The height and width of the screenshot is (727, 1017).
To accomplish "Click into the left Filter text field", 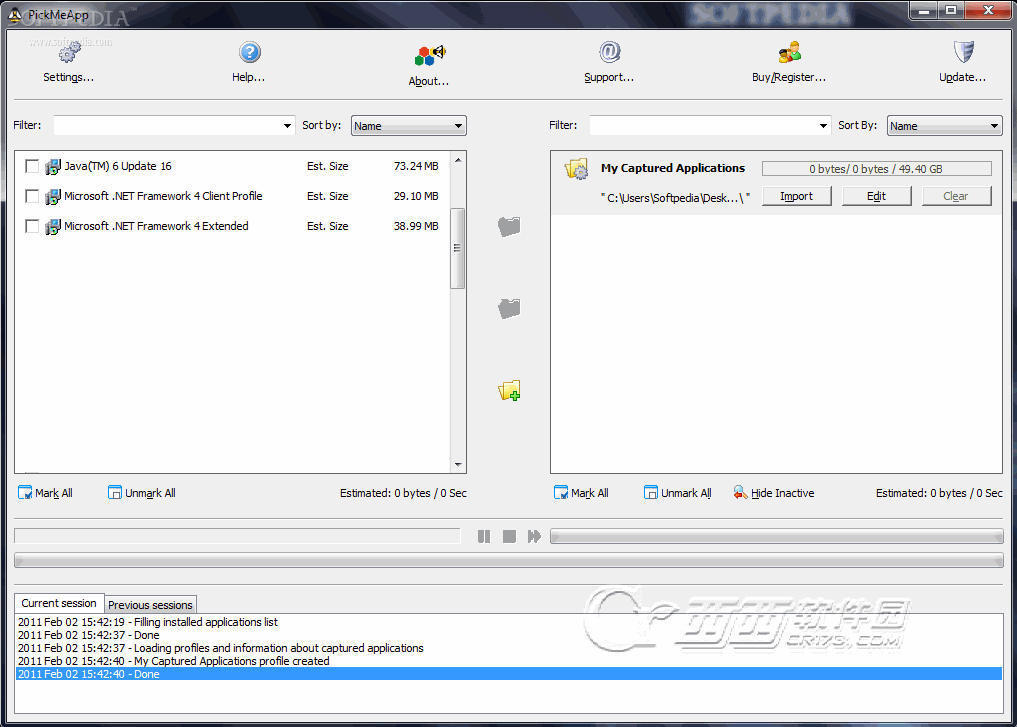I will tap(167, 126).
